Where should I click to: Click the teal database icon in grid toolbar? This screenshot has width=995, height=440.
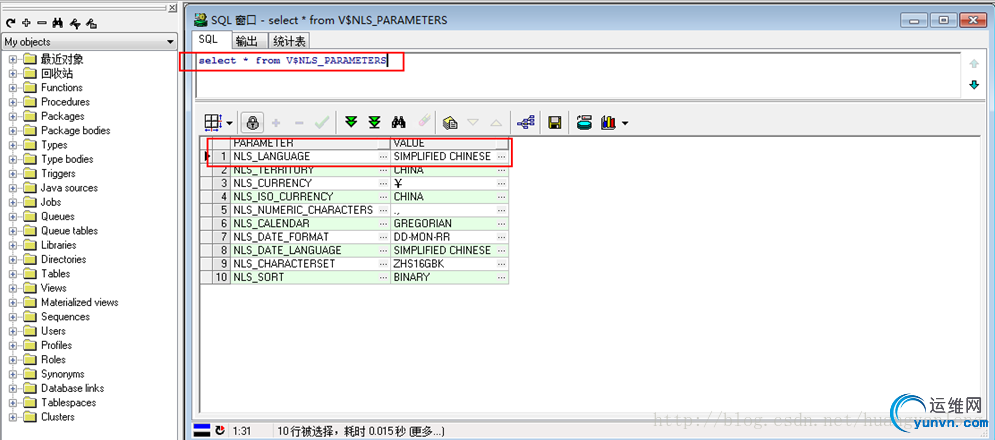tap(584, 122)
